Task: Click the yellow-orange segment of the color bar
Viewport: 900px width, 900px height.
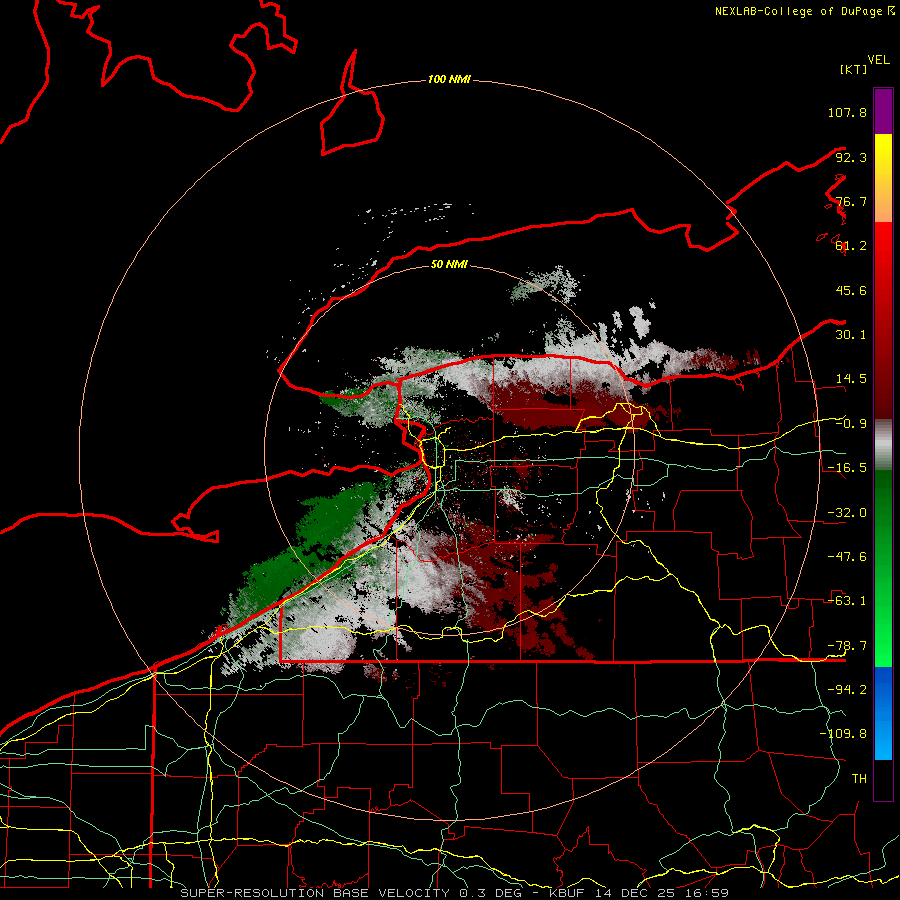Action: 883,178
